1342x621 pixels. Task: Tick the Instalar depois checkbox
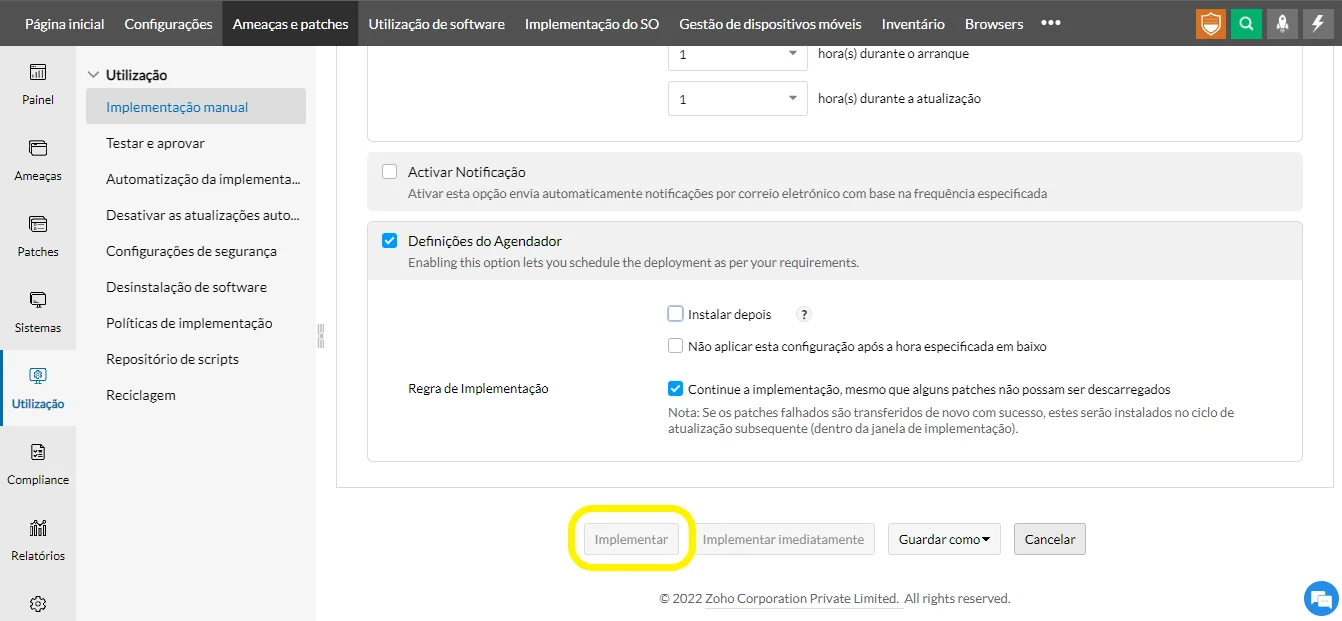click(675, 314)
